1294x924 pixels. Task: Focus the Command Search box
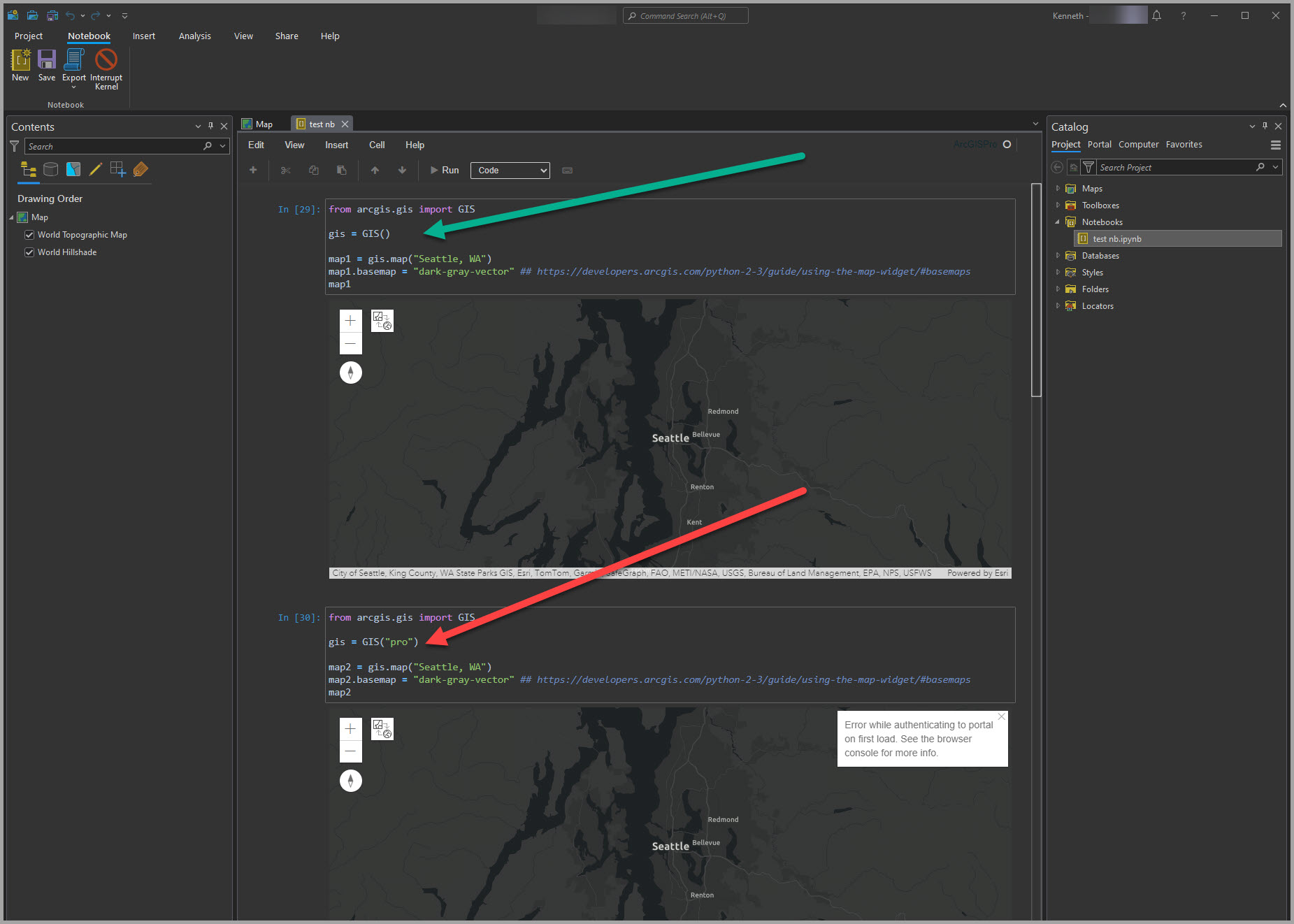point(685,15)
